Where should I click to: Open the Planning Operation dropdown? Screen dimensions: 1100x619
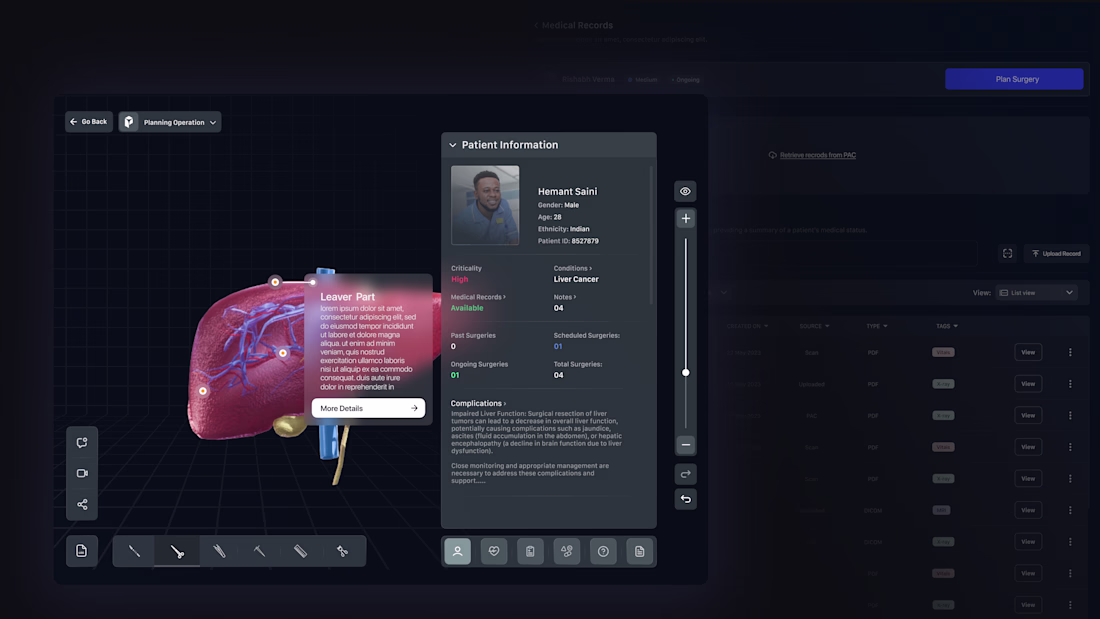(170, 122)
